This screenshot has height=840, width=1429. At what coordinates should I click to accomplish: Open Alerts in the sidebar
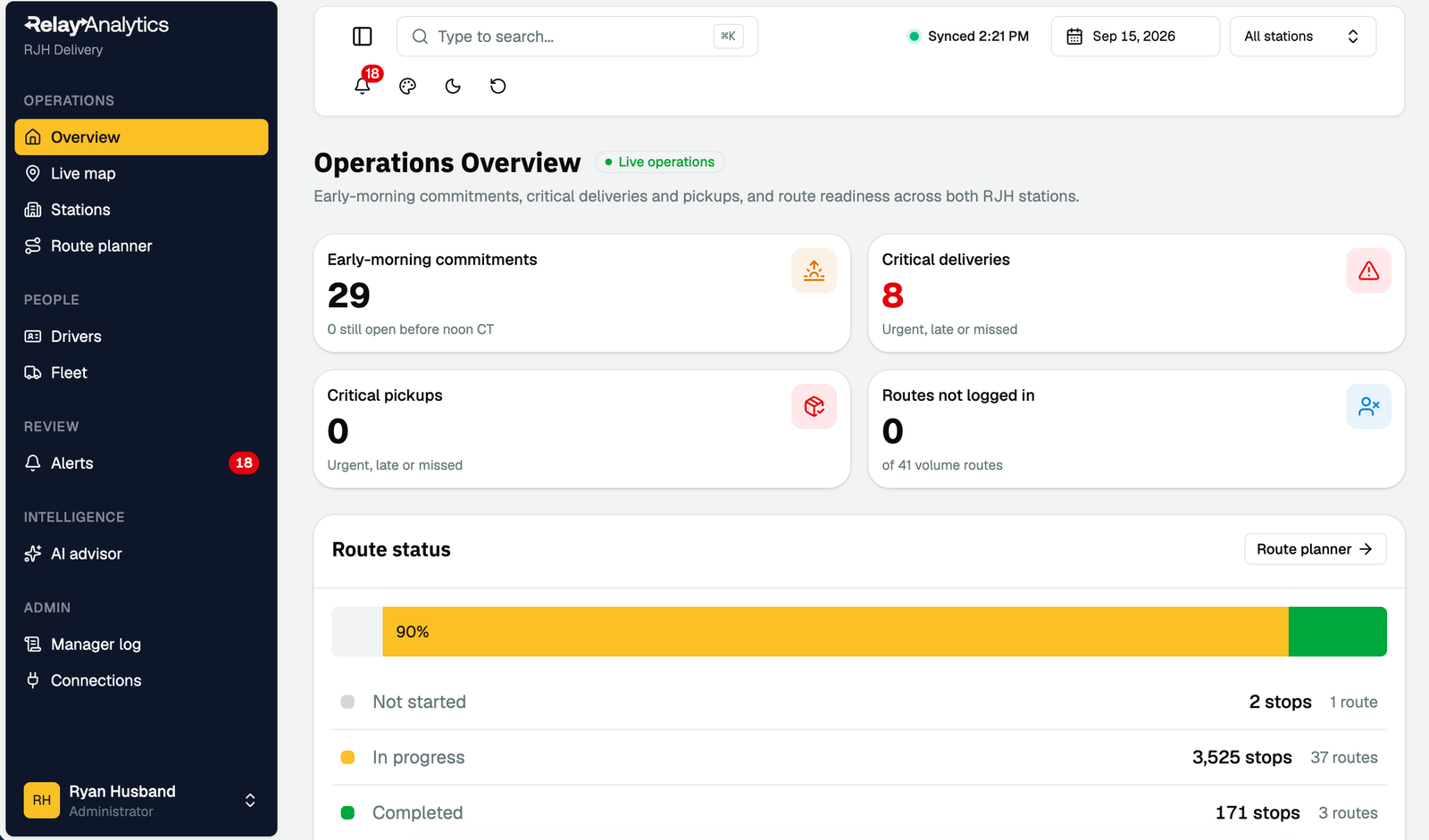141,463
